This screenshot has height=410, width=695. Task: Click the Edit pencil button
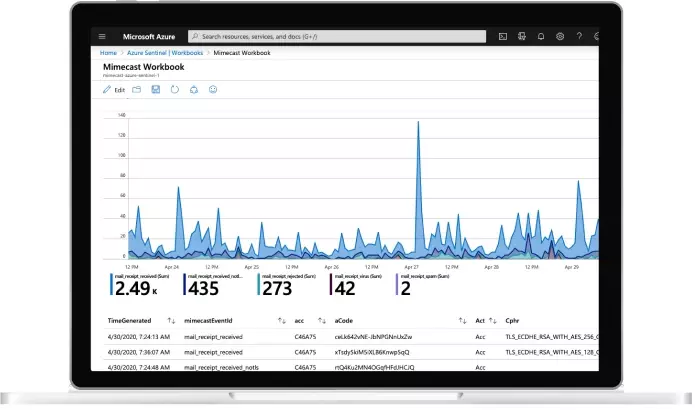tap(114, 90)
